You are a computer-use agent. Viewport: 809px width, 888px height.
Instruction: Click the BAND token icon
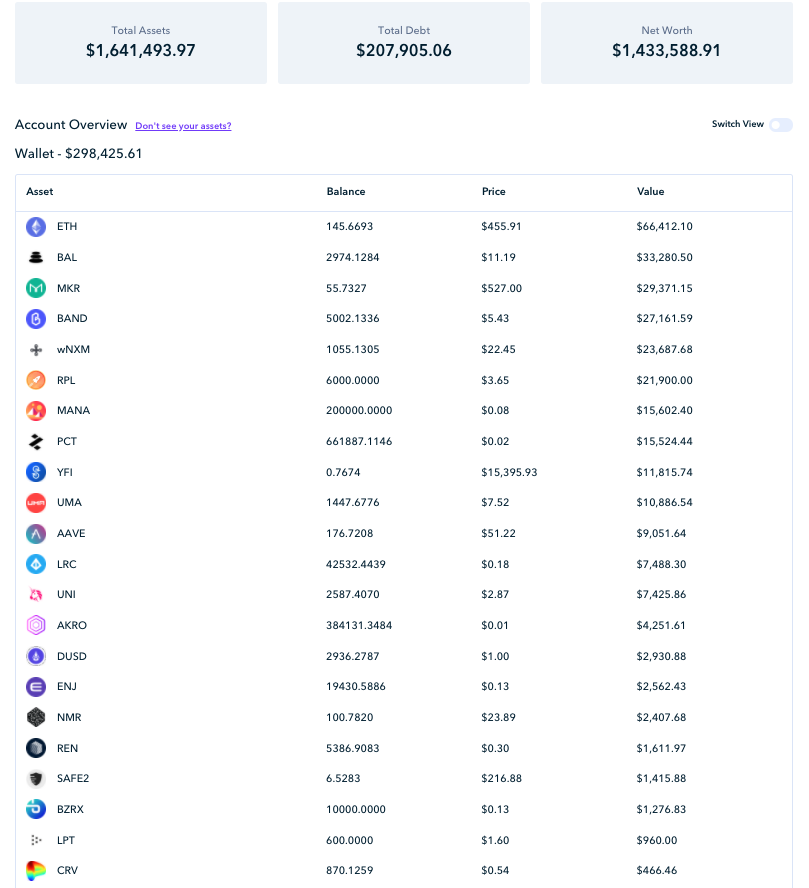pos(36,319)
